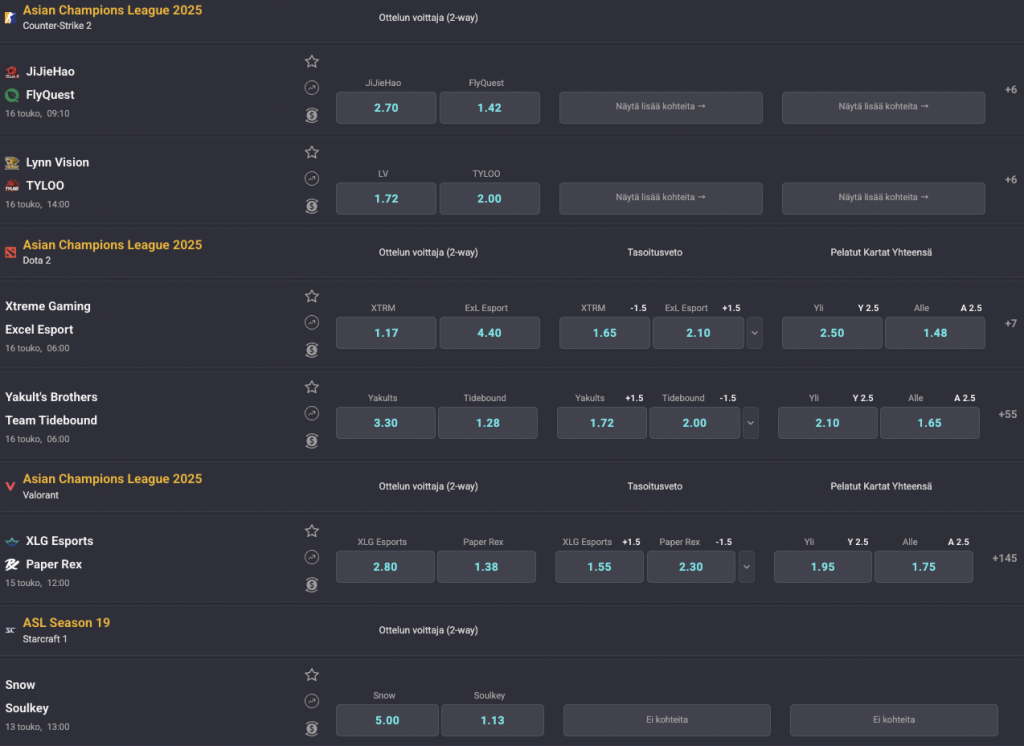
Task: Click the S coin icon for JiJieHao match
Action: pyautogui.click(x=312, y=115)
